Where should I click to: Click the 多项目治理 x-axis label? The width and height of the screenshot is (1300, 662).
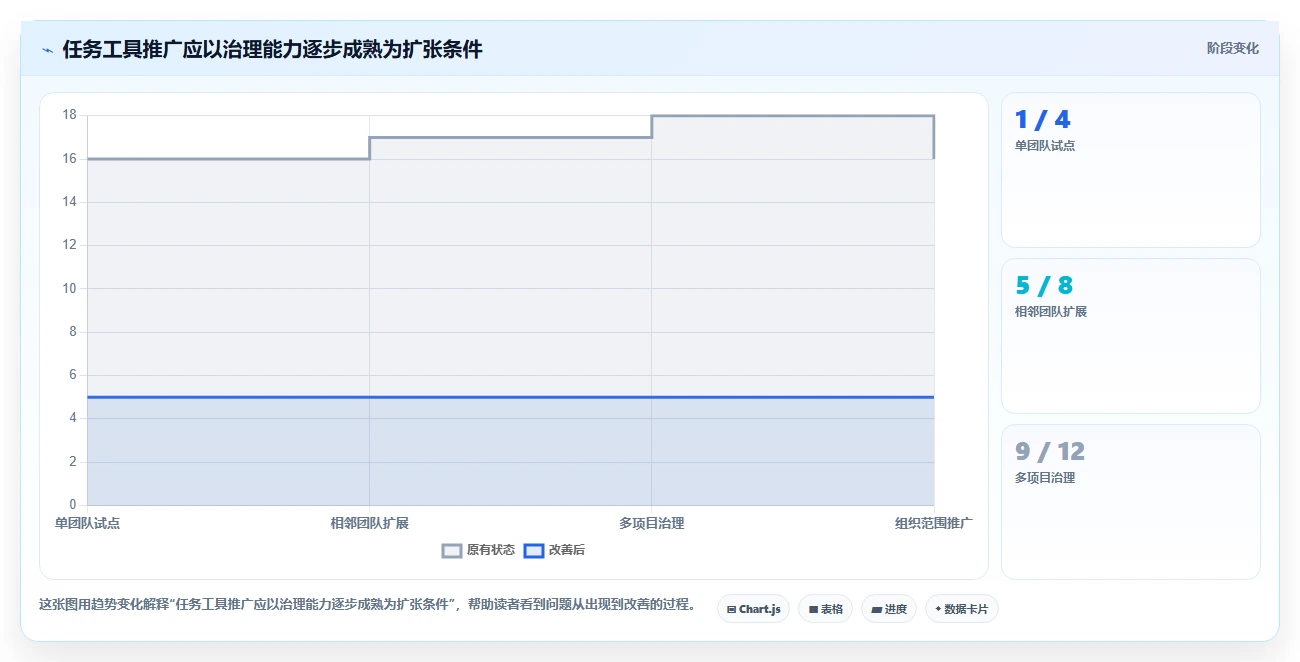pos(652,523)
